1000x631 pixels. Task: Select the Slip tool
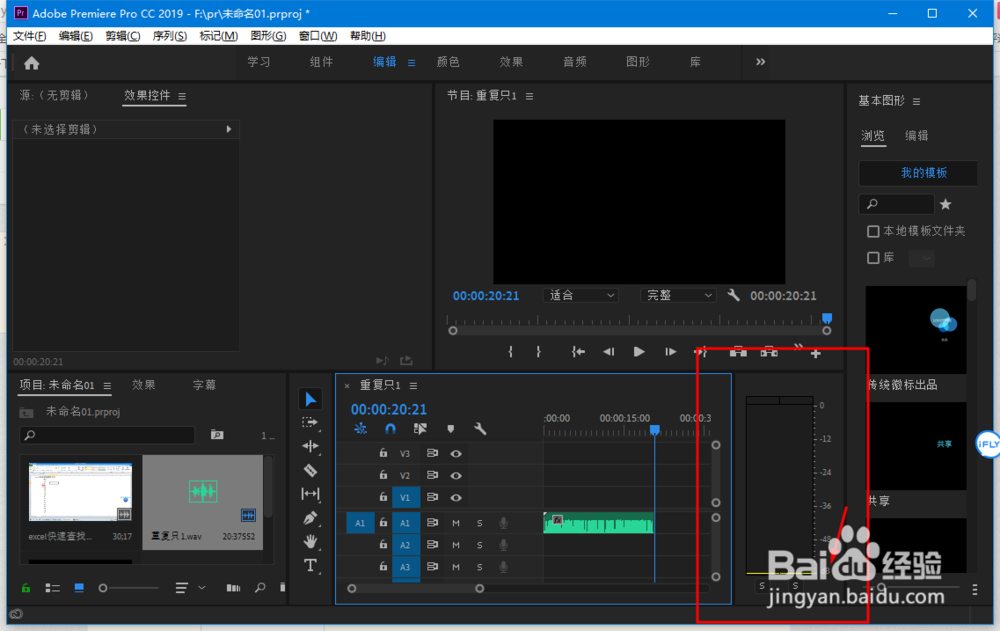tap(311, 494)
